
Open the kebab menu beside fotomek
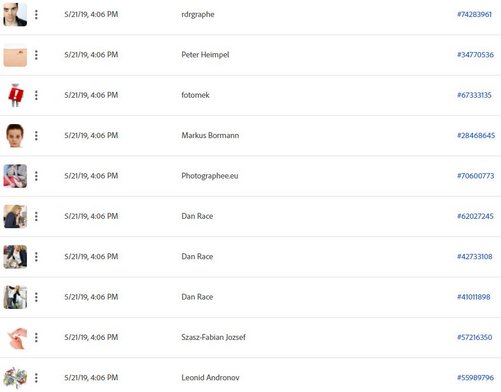click(x=36, y=95)
